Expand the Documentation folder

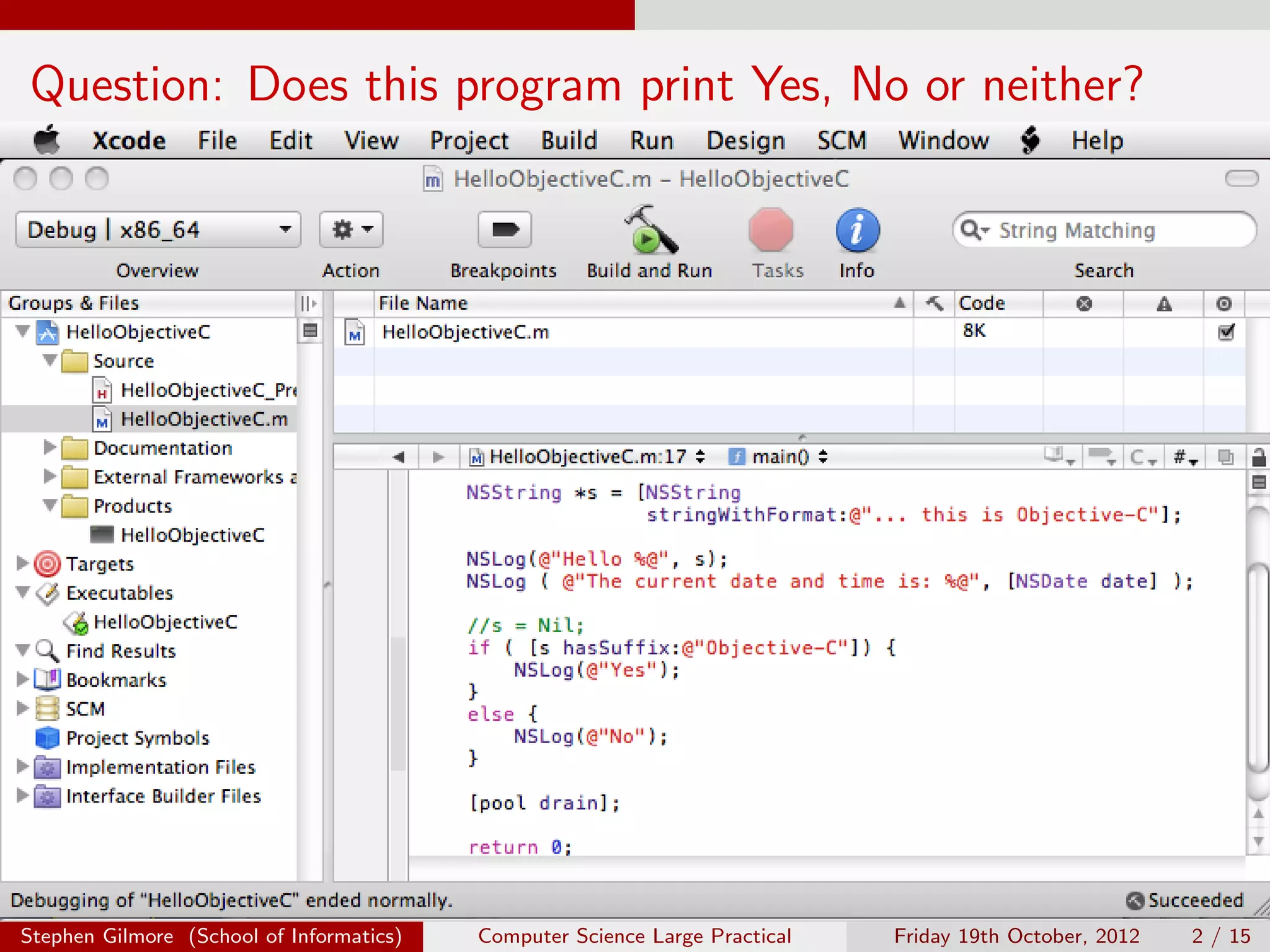(x=50, y=447)
